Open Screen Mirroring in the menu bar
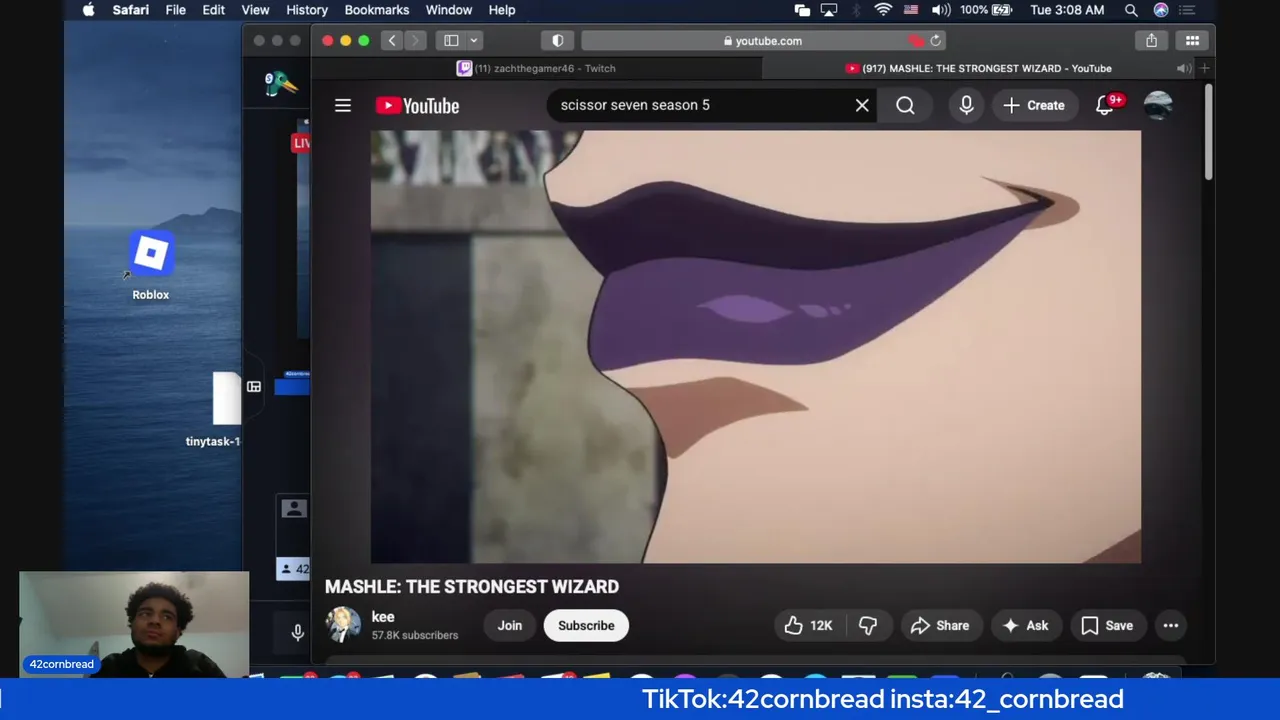1280x720 pixels. [829, 10]
